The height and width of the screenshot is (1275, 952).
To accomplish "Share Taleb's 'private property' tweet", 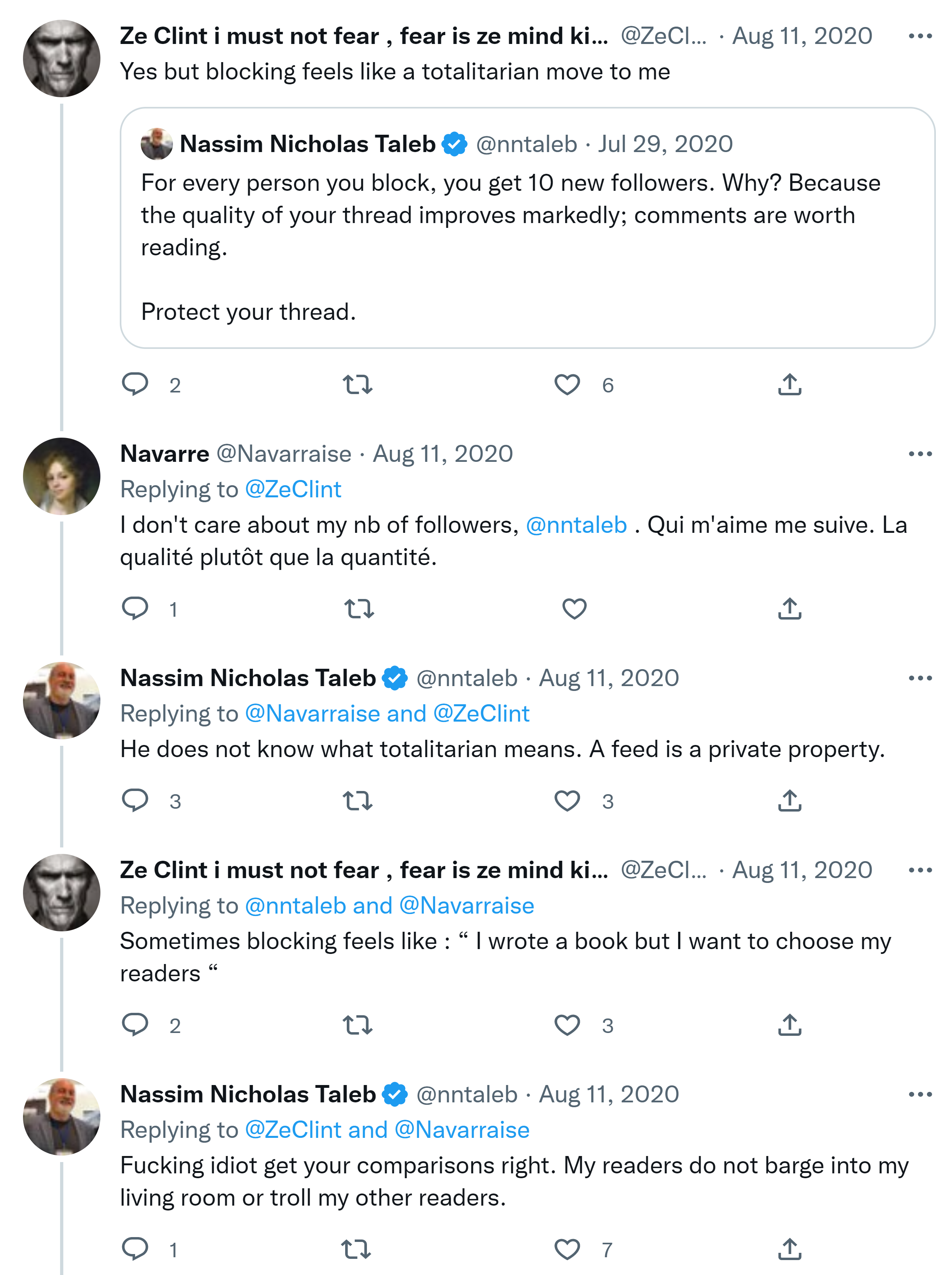I will pyautogui.click(x=790, y=801).
